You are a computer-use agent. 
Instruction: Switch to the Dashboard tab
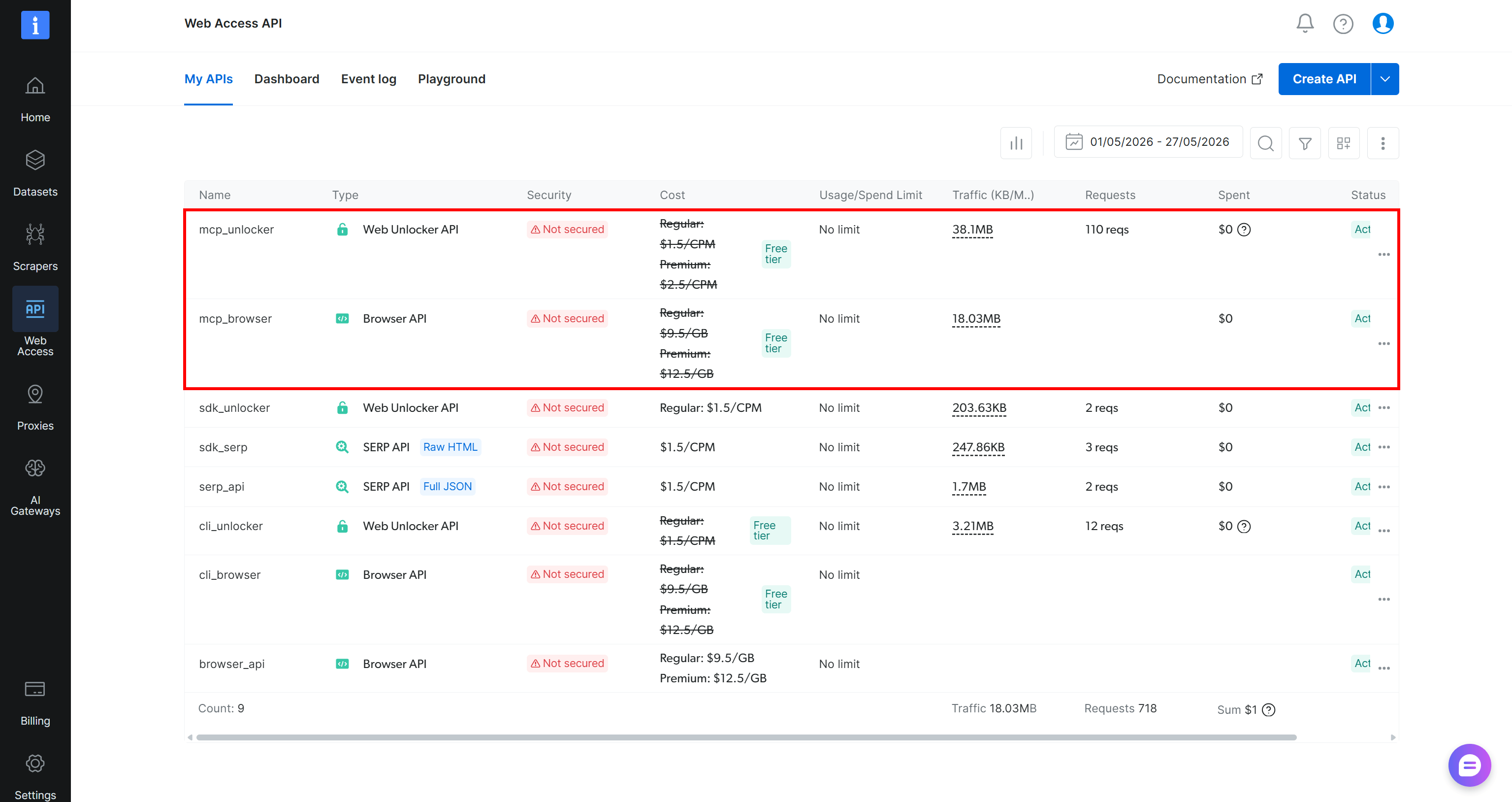[x=287, y=79]
